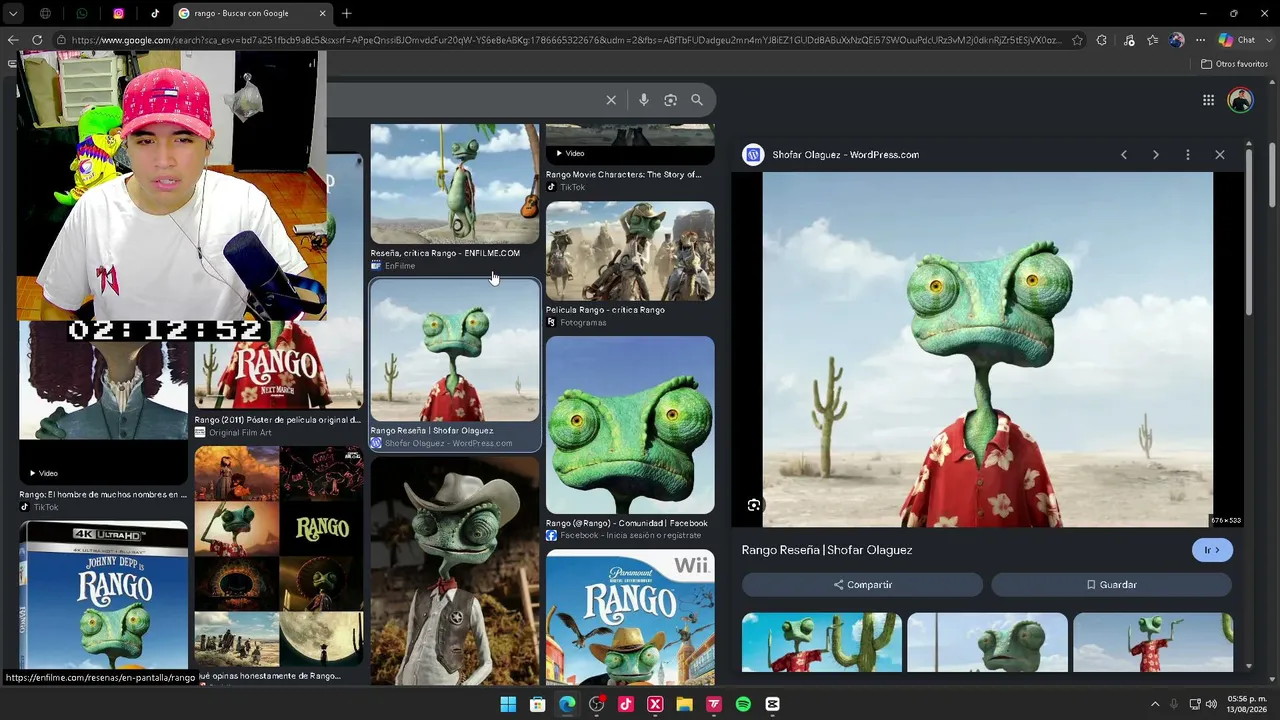1280x720 pixels.
Task: Show the next image in preview panel
Action: (x=1156, y=155)
